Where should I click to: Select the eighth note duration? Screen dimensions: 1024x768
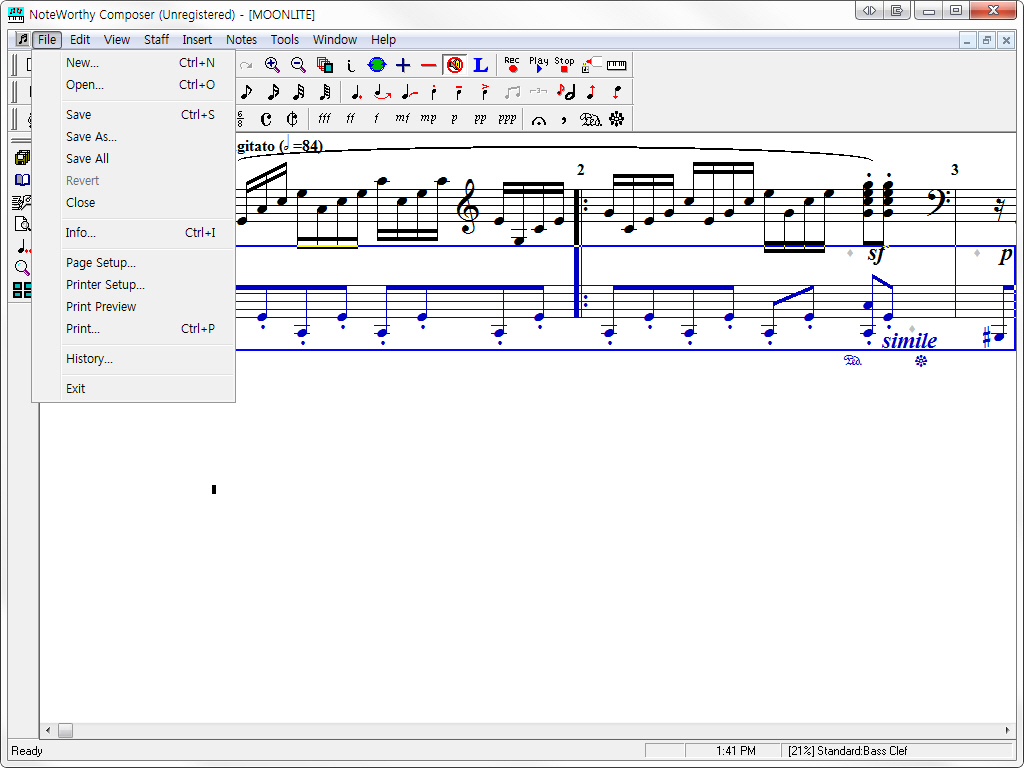click(x=246, y=92)
